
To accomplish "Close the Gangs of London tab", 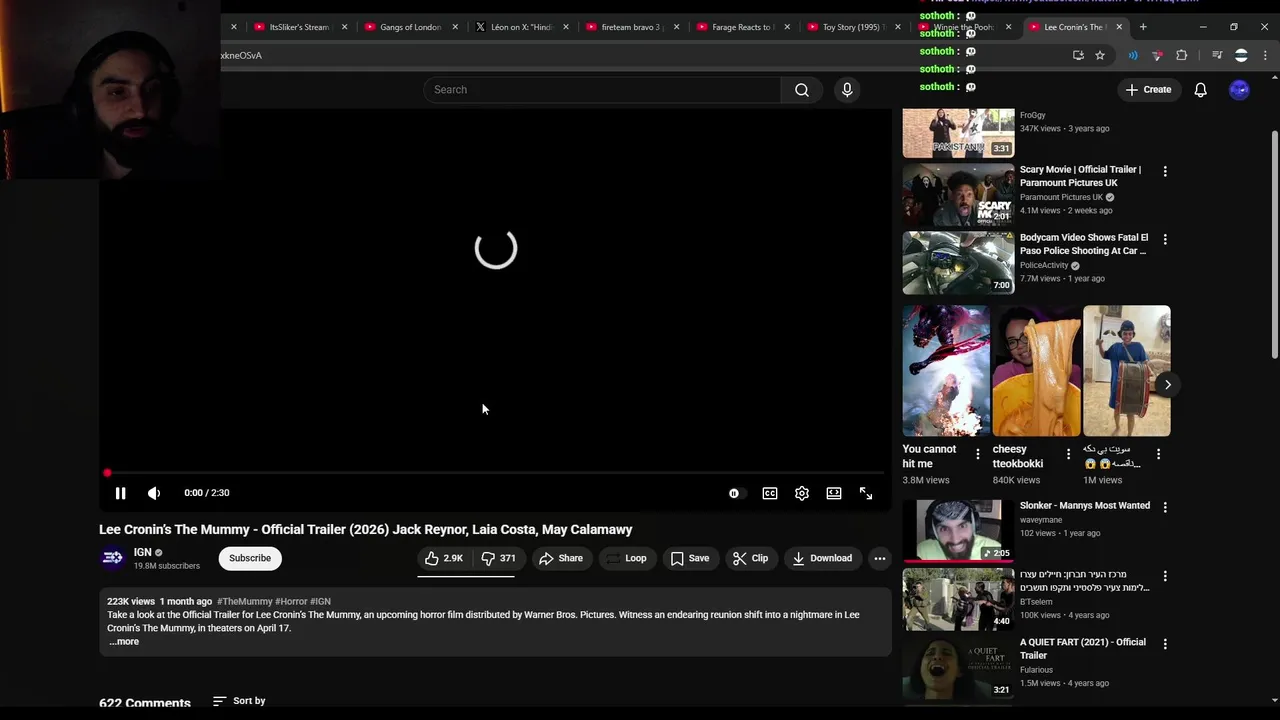I will tap(455, 27).
